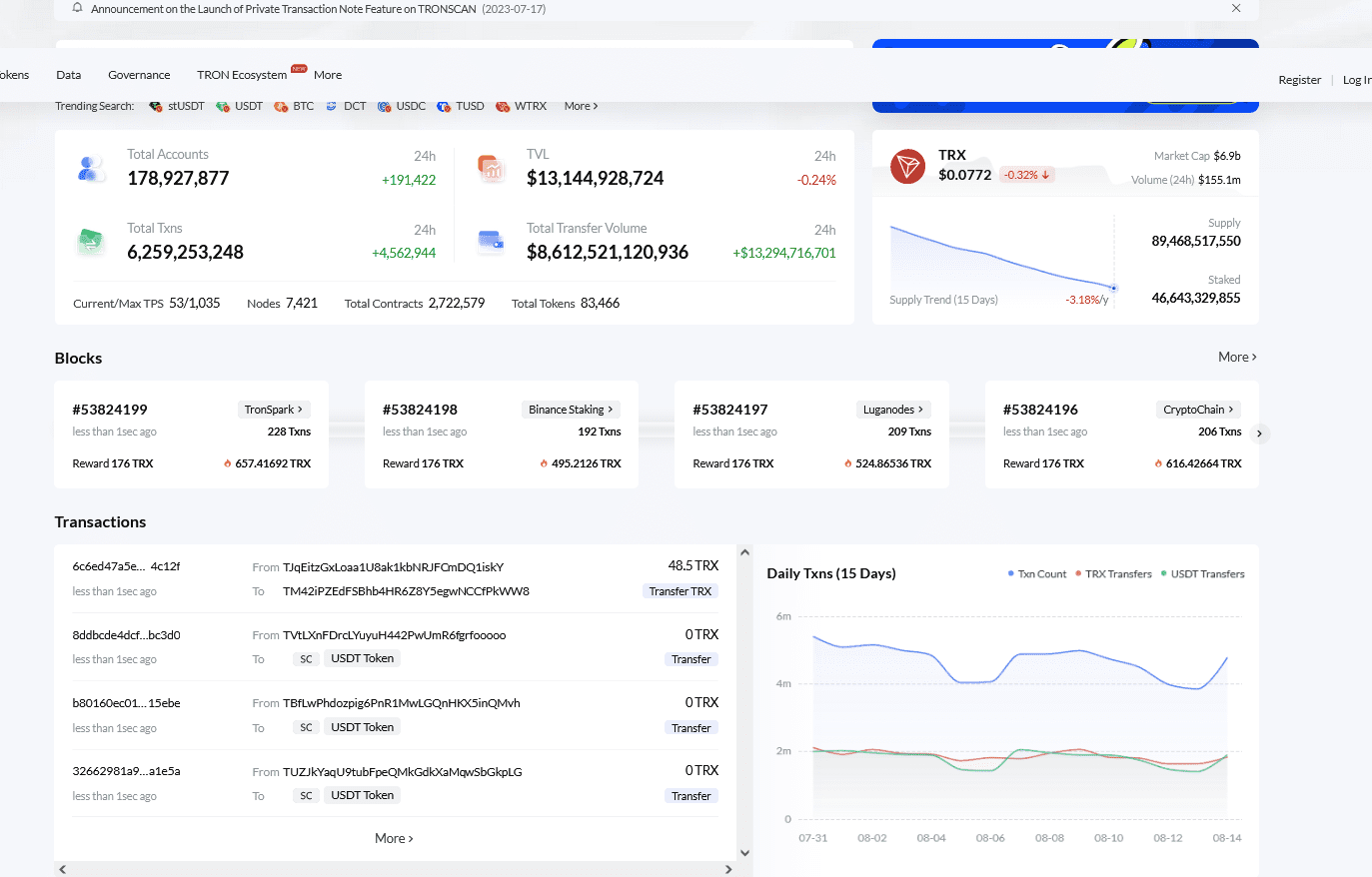
Task: Click the BTC token icon in trending search
Action: (x=281, y=106)
